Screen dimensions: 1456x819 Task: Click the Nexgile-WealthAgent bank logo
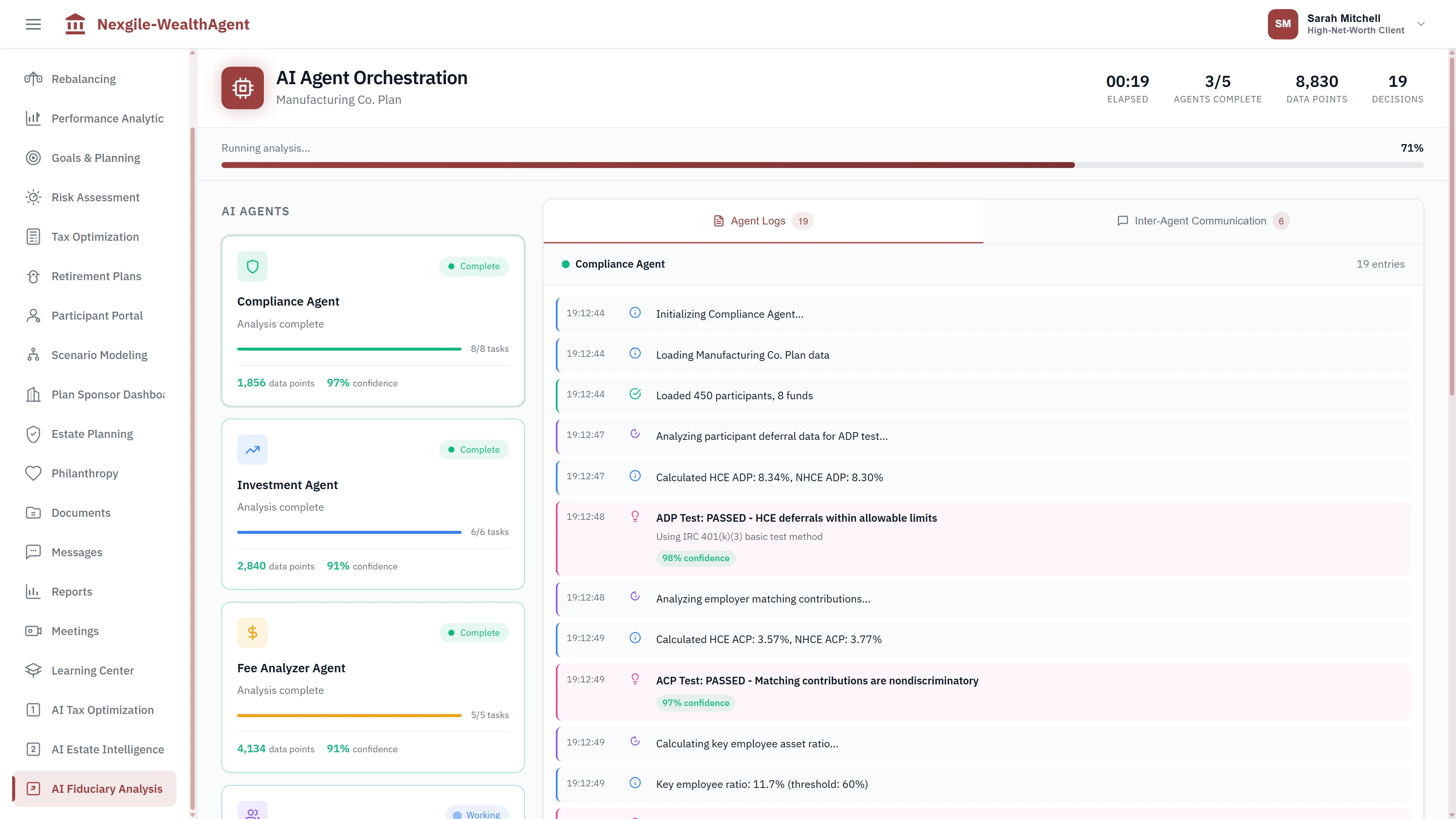click(x=75, y=24)
